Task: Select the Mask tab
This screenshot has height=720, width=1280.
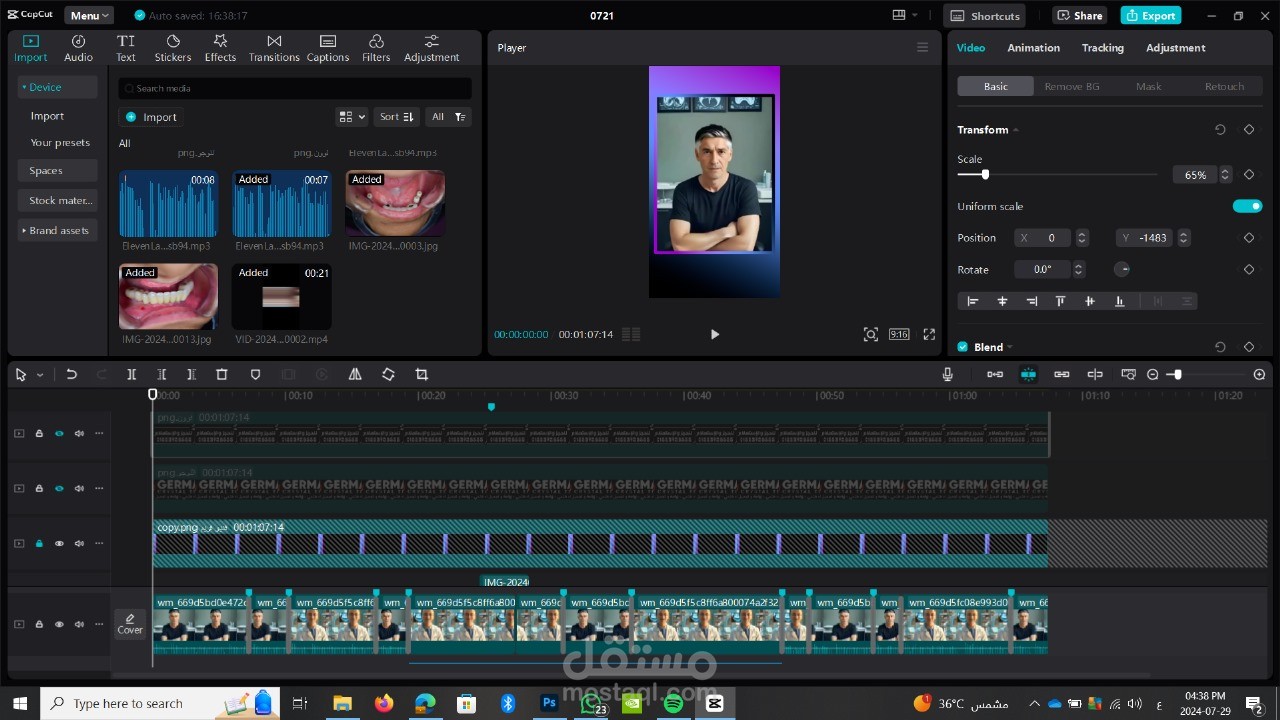Action: pyautogui.click(x=1148, y=87)
